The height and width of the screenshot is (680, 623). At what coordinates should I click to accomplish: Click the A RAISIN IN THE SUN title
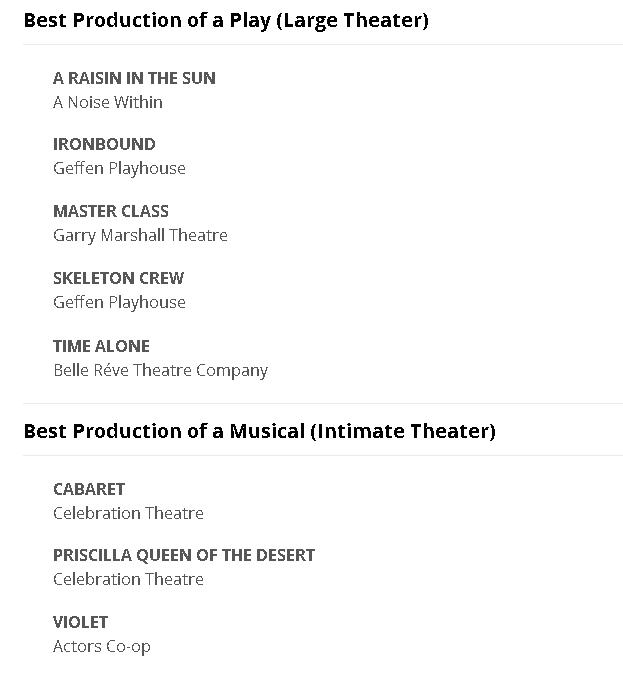[x=134, y=78]
